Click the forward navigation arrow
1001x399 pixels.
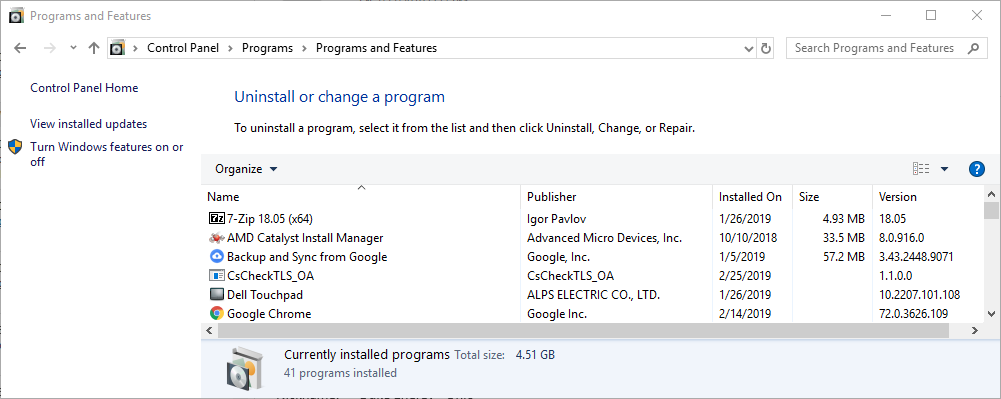[x=50, y=48]
